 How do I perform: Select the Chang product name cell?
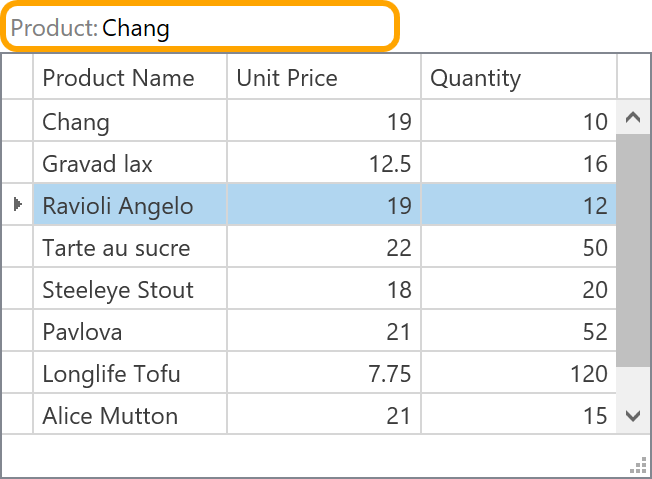[130, 122]
